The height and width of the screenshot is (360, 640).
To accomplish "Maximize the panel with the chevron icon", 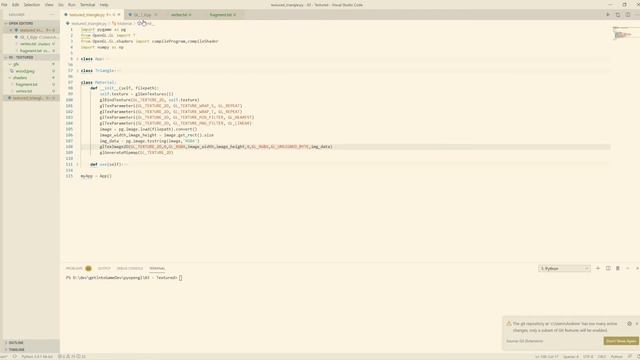I will 627,268.
